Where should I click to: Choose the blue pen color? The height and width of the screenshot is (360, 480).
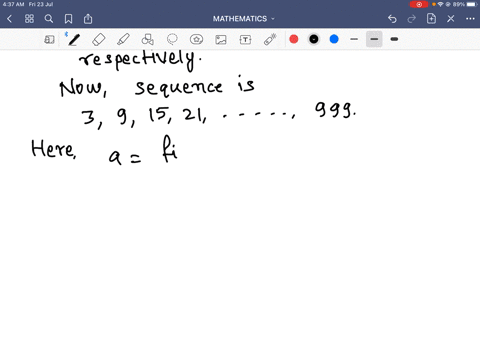click(x=334, y=39)
